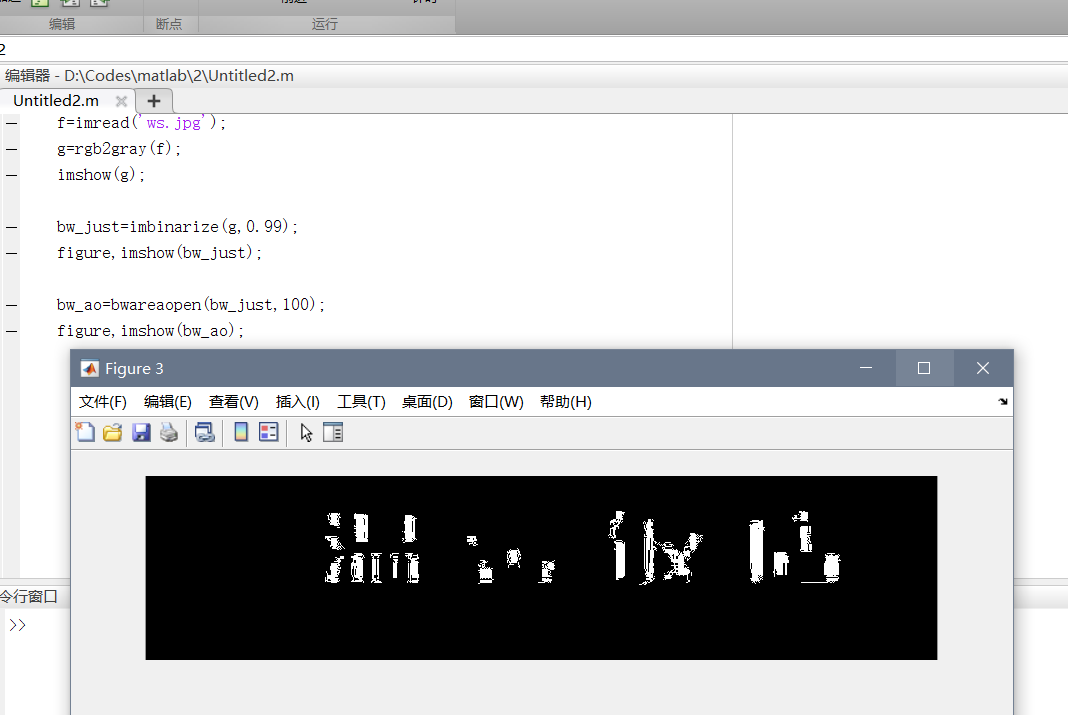Image resolution: width=1068 pixels, height=715 pixels.
Task: Set breakpoint on the bw_ao=bwareaopen line dash
Action: point(12,305)
